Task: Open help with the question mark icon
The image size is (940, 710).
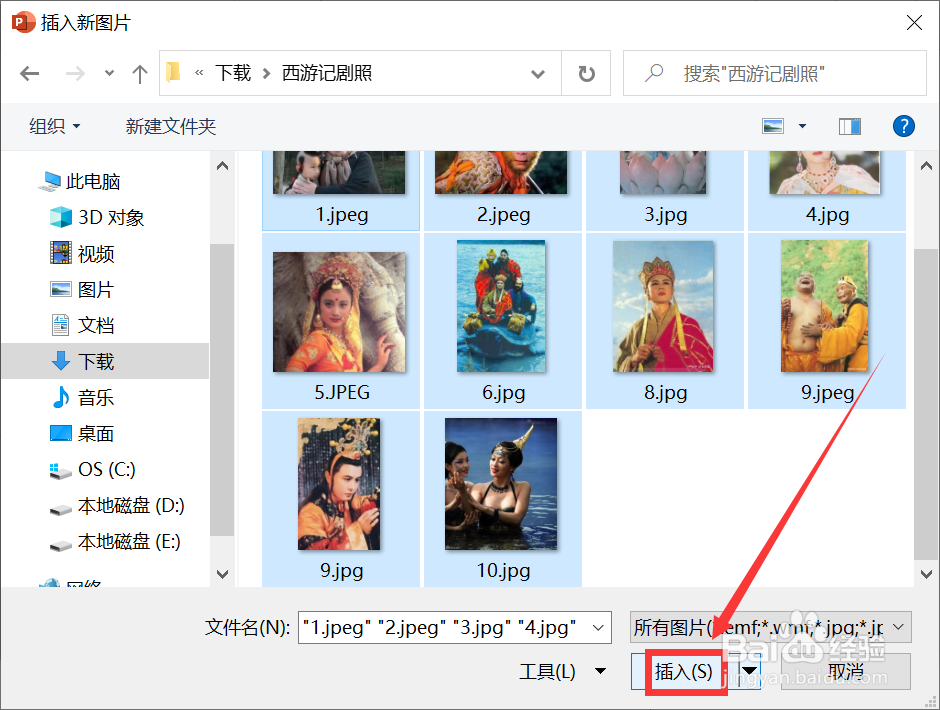Action: click(903, 126)
